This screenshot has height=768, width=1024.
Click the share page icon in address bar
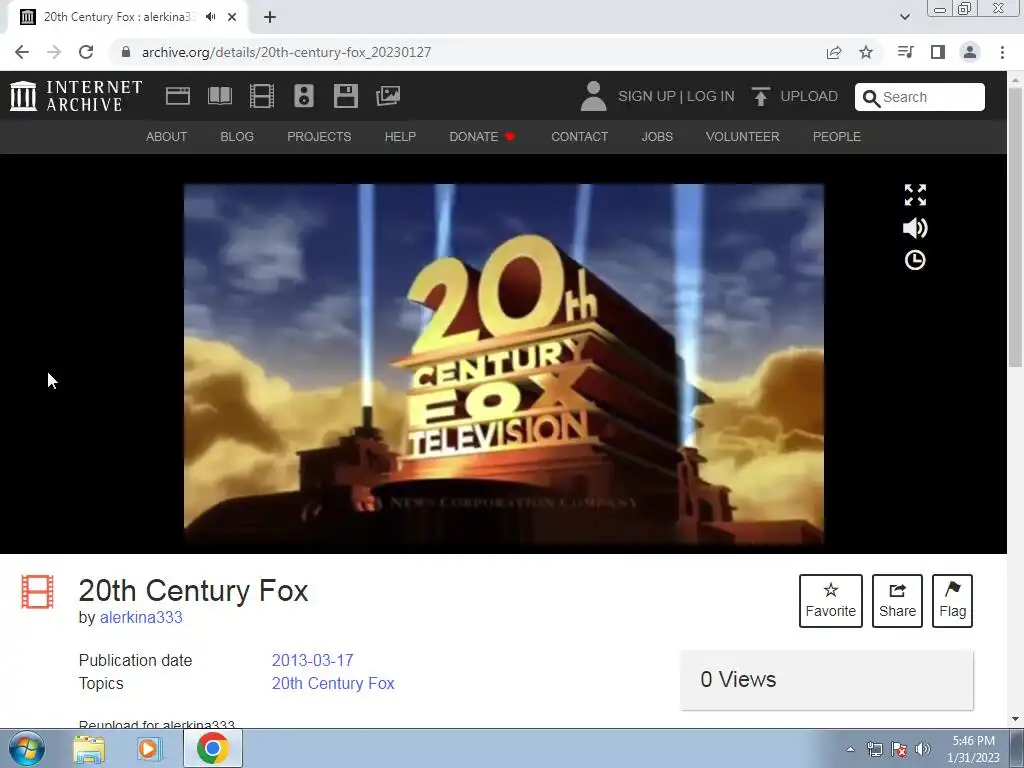834,52
